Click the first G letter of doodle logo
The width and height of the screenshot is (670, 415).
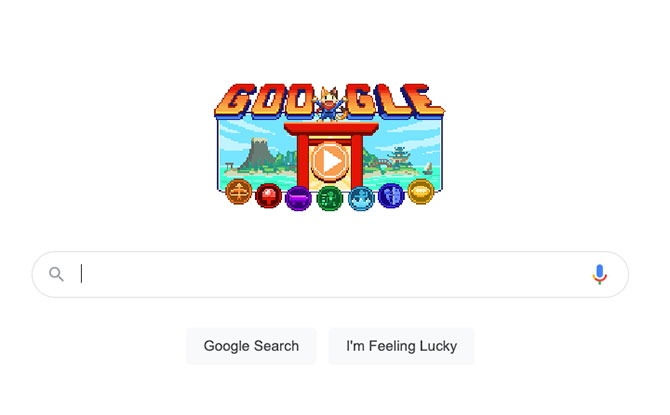coord(236,101)
